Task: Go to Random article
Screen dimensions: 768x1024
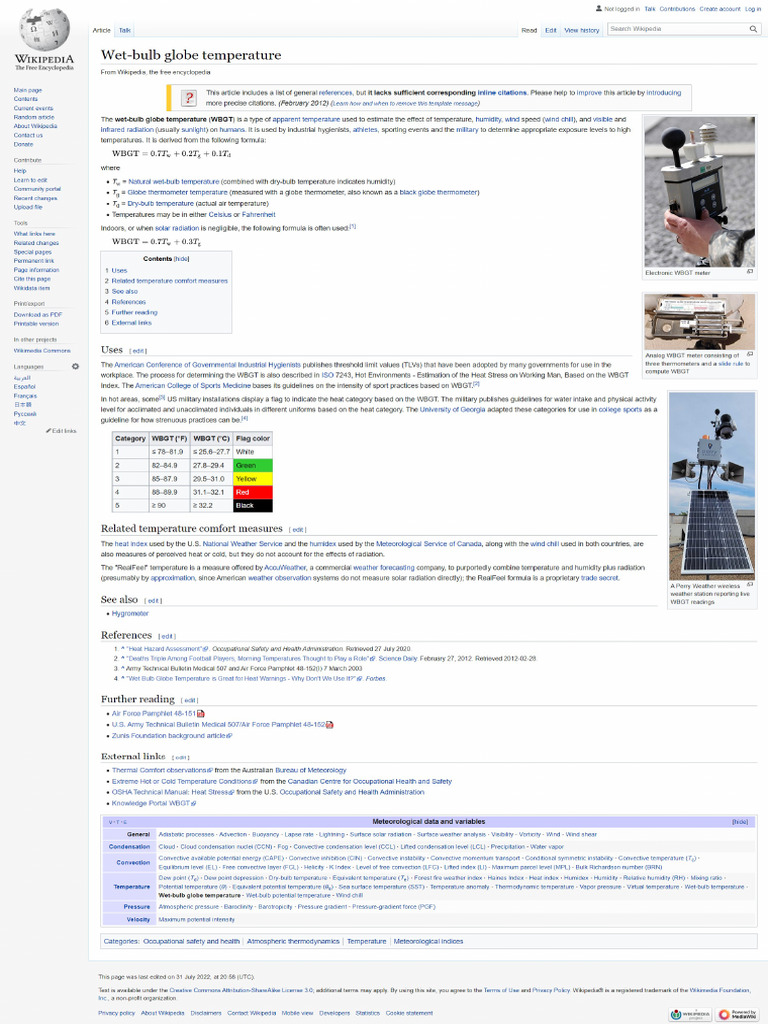Action: click(x=34, y=117)
